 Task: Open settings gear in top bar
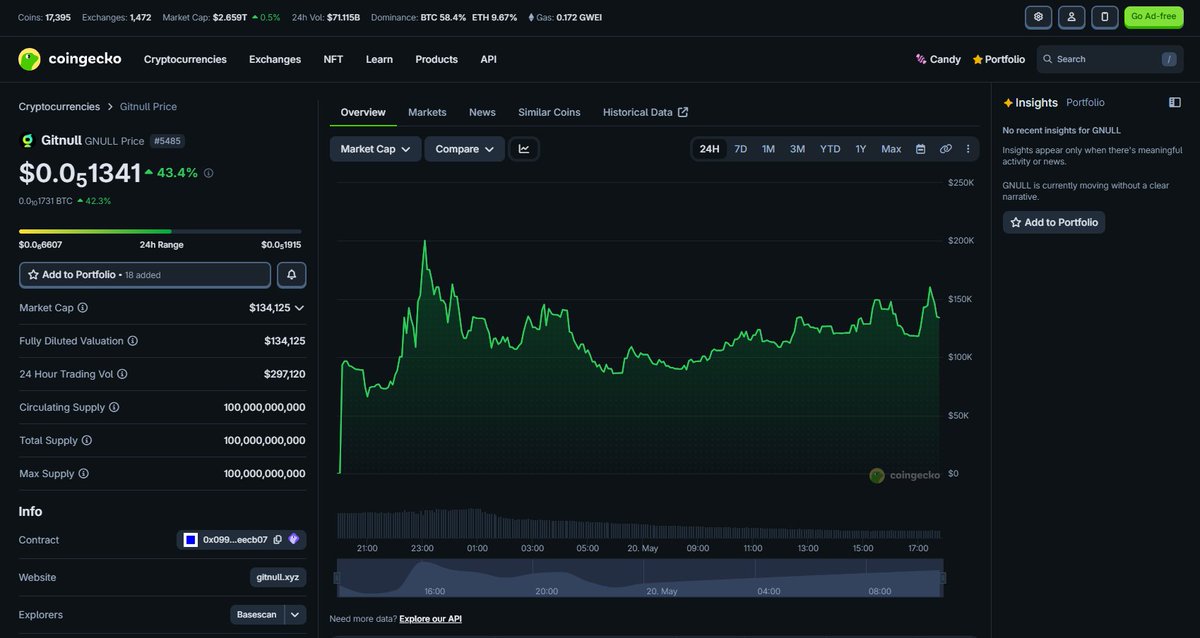[1039, 17]
